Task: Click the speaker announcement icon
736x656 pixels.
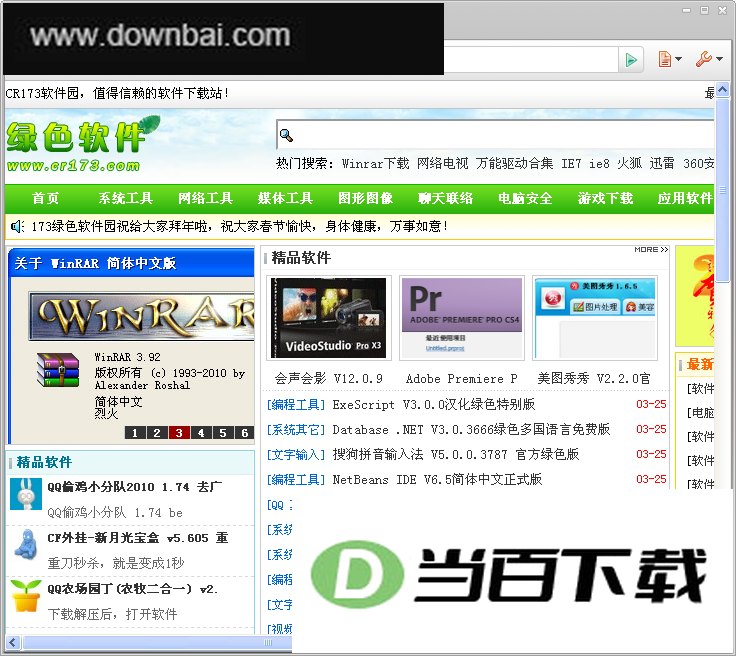Action: [x=17, y=227]
